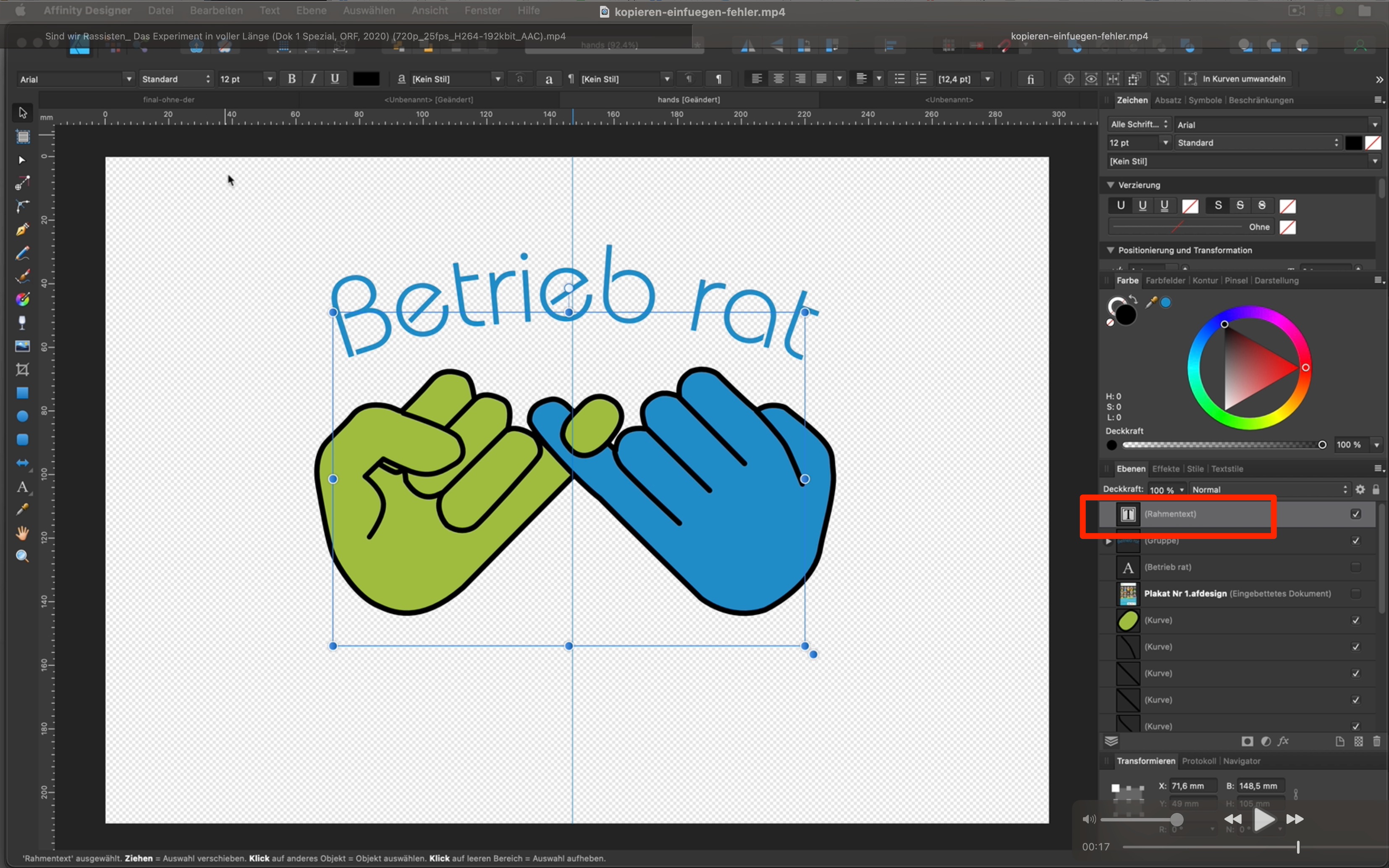Select the Pen tool
This screenshot has height=868, width=1389.
coord(22,206)
